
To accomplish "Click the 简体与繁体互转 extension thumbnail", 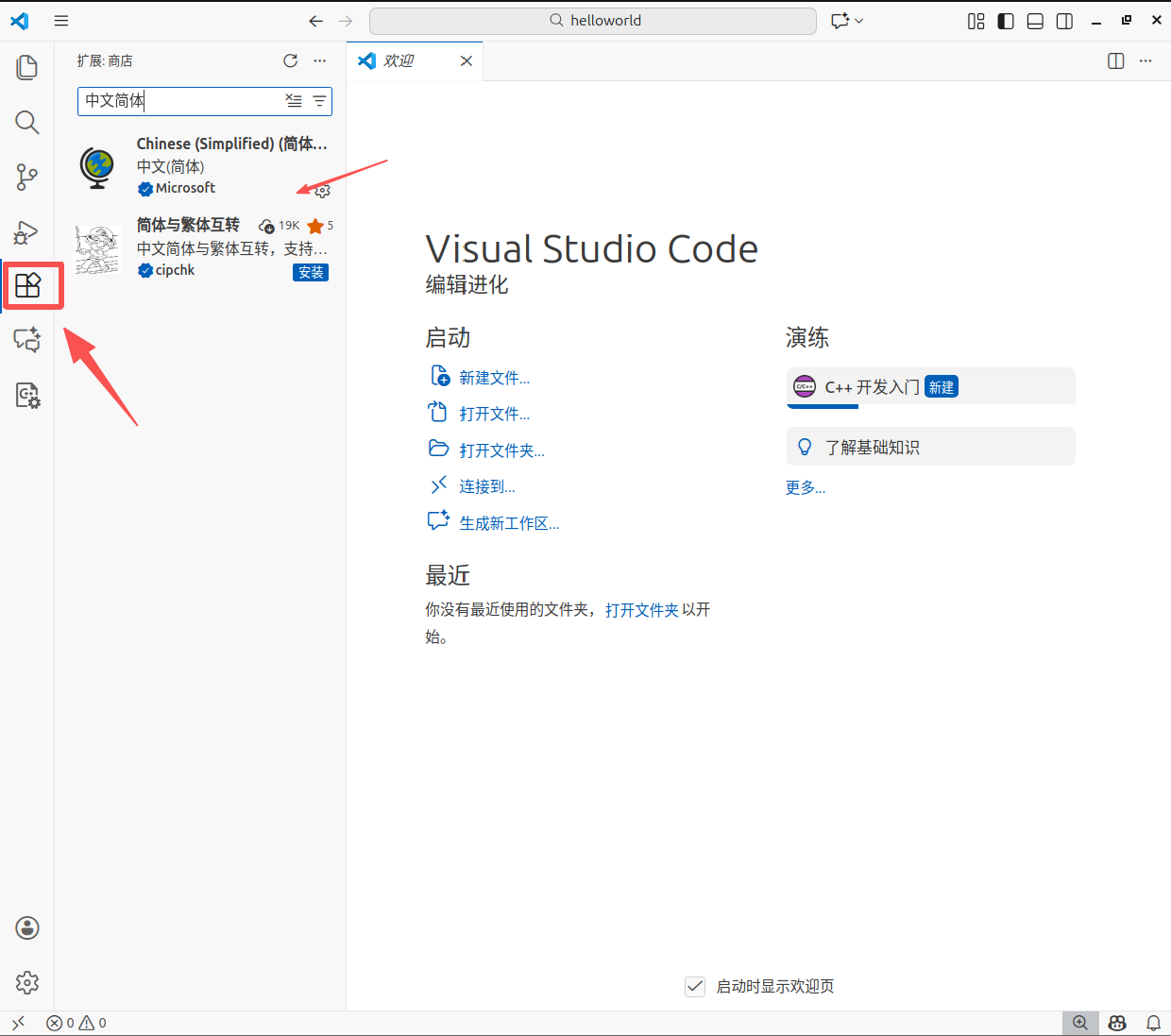I will pos(97,249).
